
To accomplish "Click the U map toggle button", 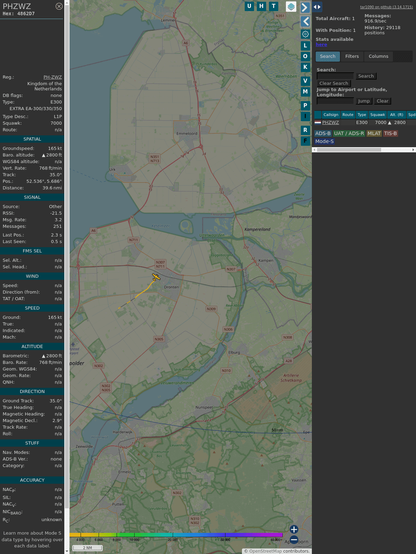I will 249,6.
